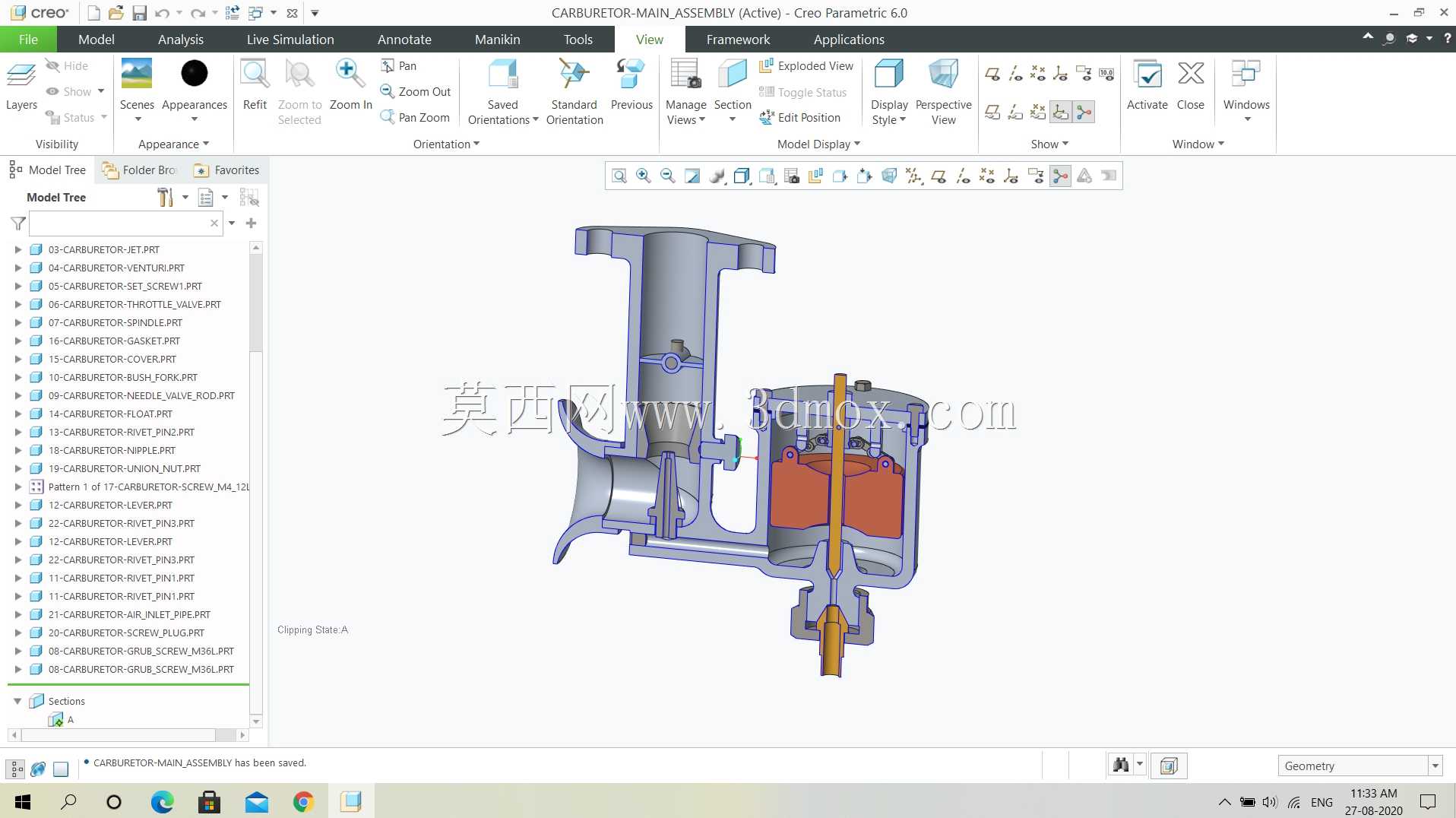The width and height of the screenshot is (1456, 818).
Task: Toggle point display in the Show group
Action: tap(1038, 74)
